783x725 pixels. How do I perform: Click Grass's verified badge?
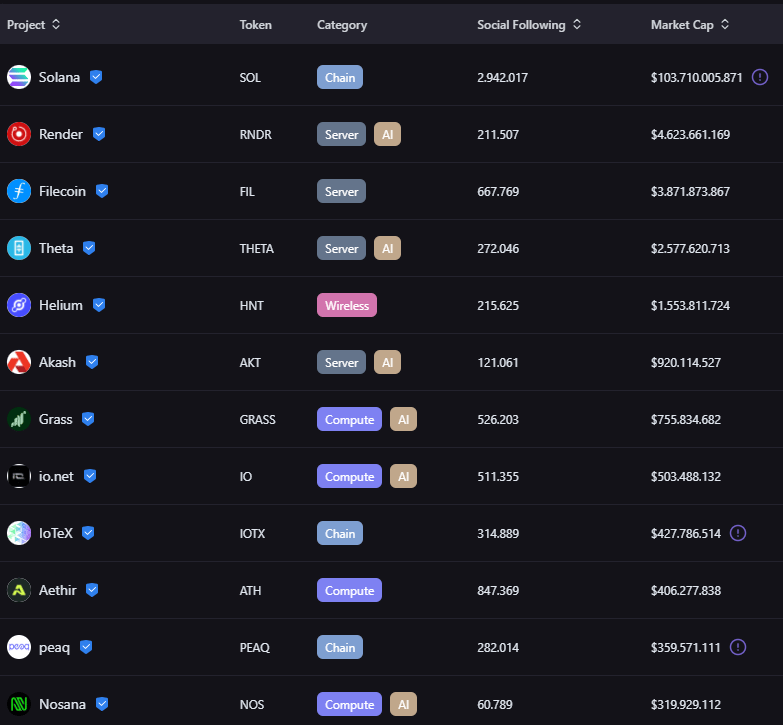tap(88, 418)
